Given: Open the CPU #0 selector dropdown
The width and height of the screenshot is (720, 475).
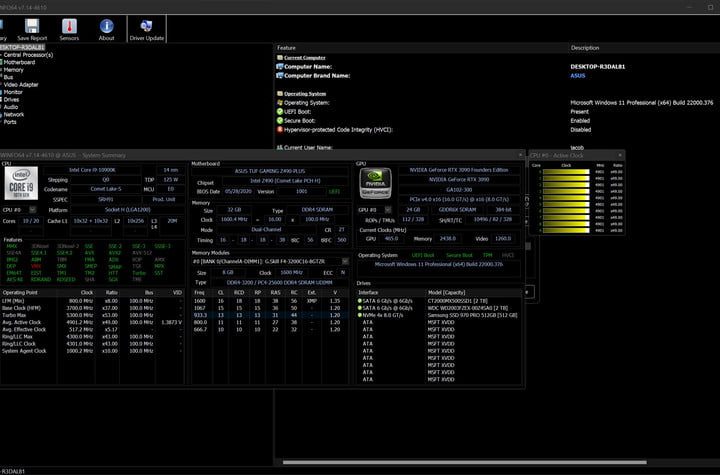Looking at the screenshot, I should coord(33,210).
